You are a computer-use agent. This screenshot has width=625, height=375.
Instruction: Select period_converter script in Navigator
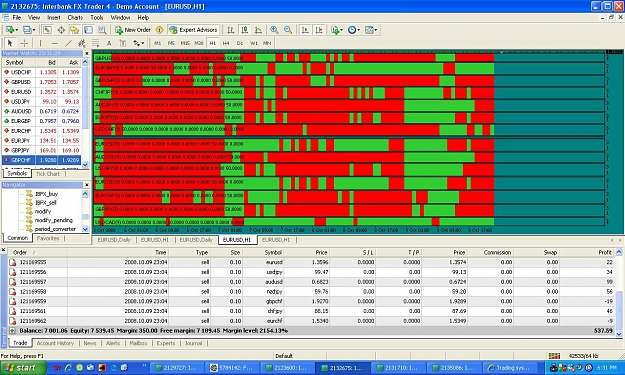click(55, 229)
